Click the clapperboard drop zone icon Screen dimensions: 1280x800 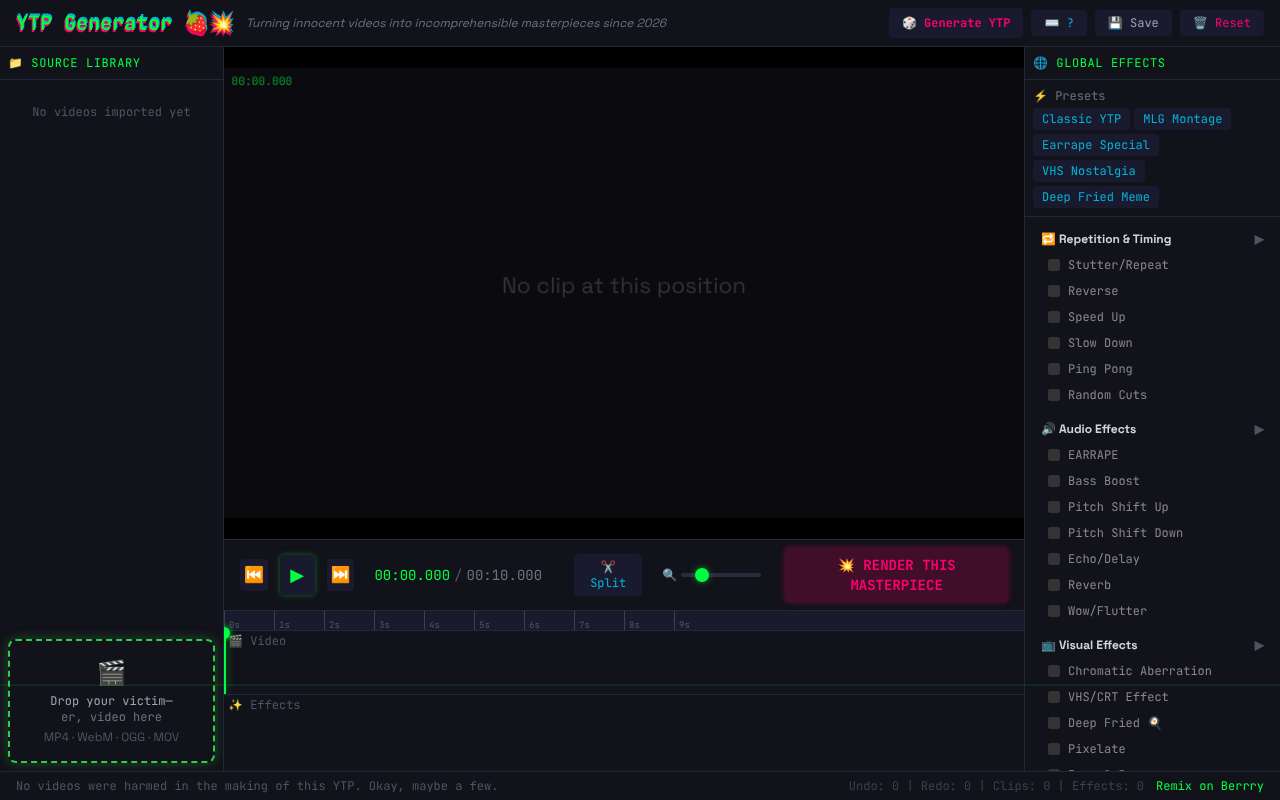point(111,673)
